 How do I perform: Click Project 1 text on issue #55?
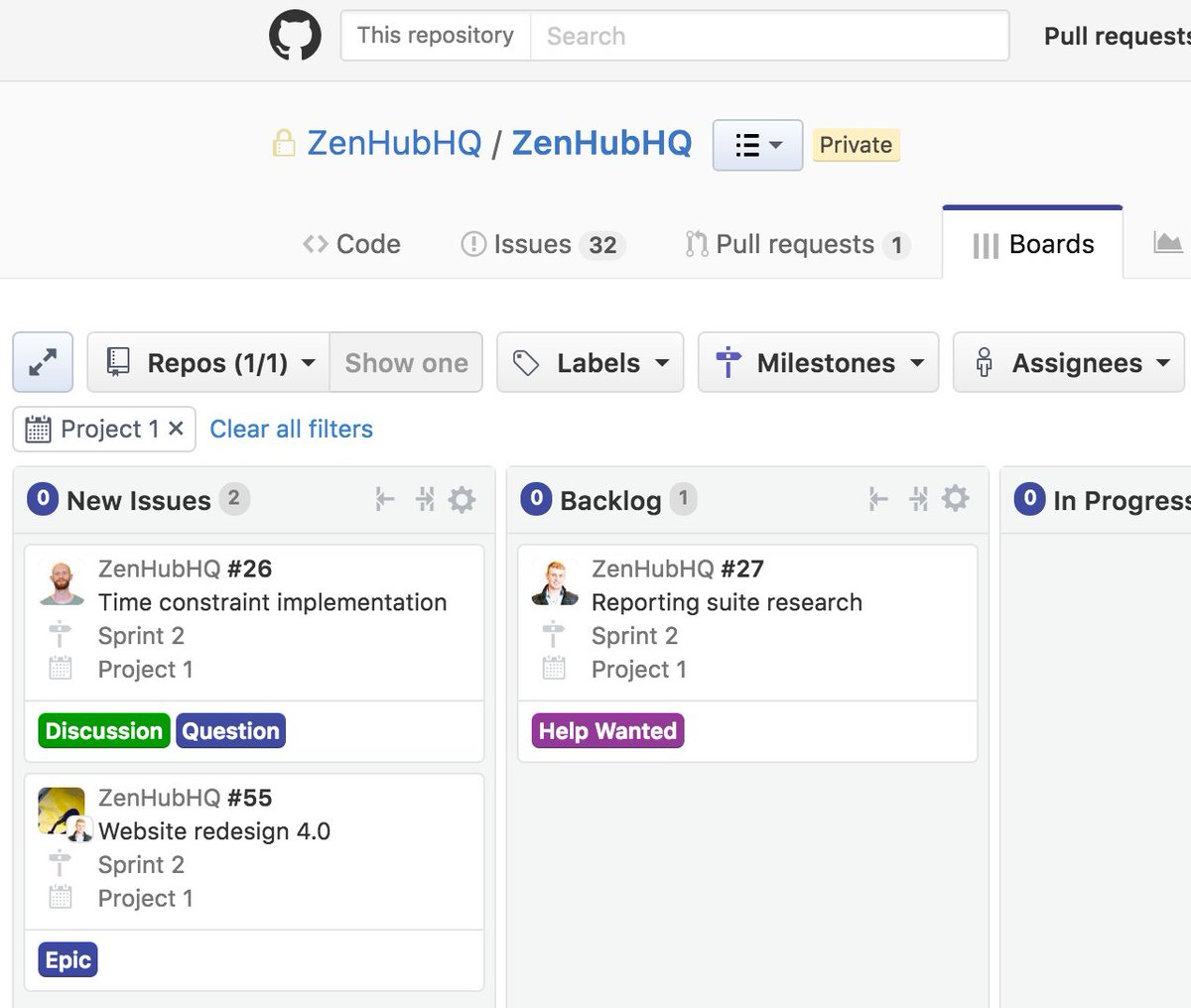point(145,898)
